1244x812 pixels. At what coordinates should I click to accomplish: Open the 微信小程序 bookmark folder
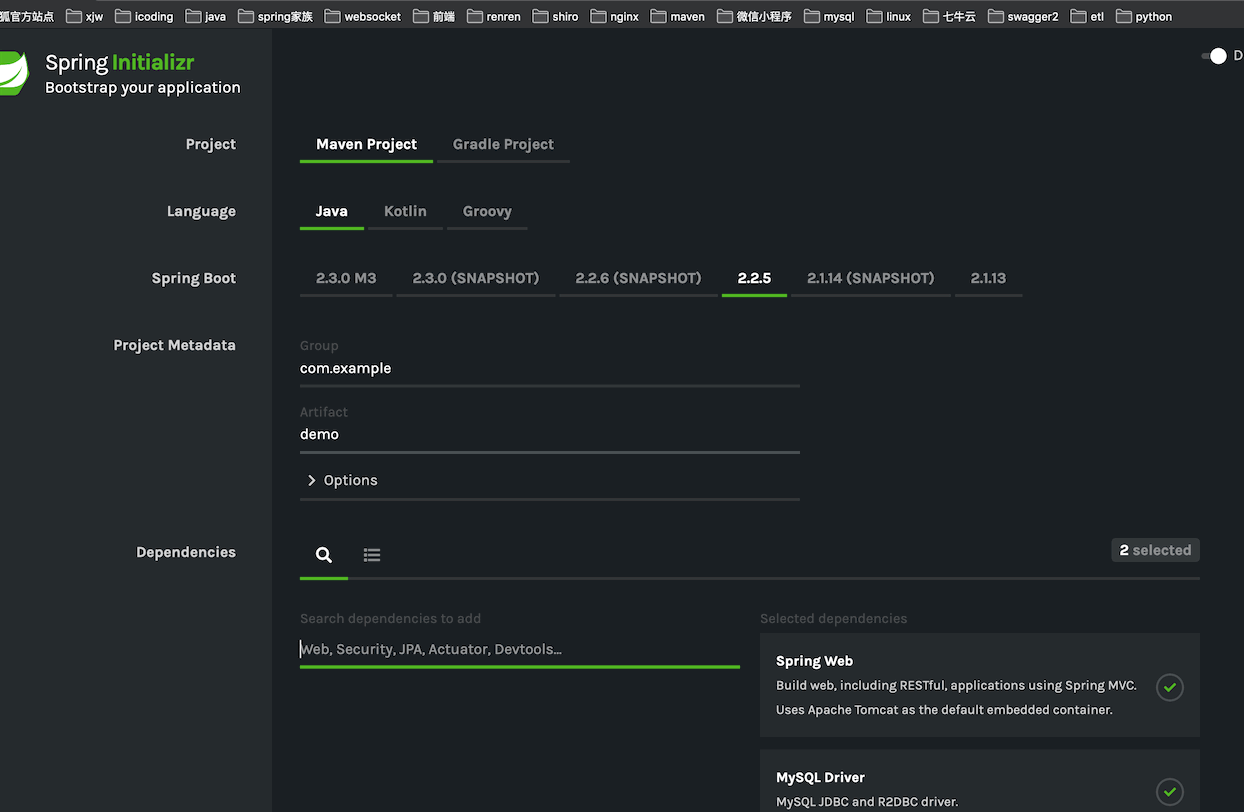point(754,16)
